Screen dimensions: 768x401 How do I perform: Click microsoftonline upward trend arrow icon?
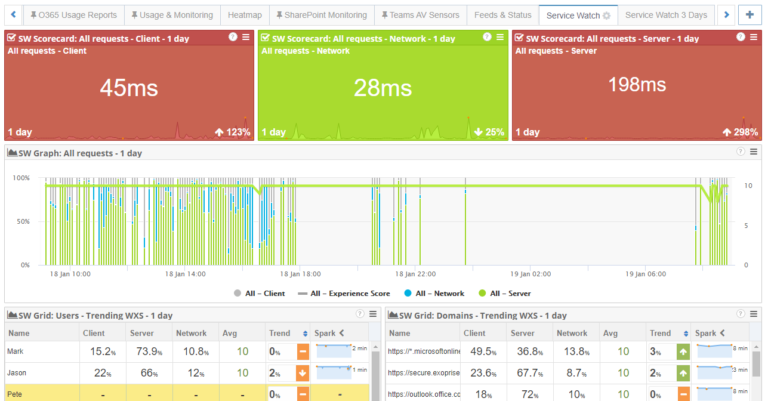[683, 352]
